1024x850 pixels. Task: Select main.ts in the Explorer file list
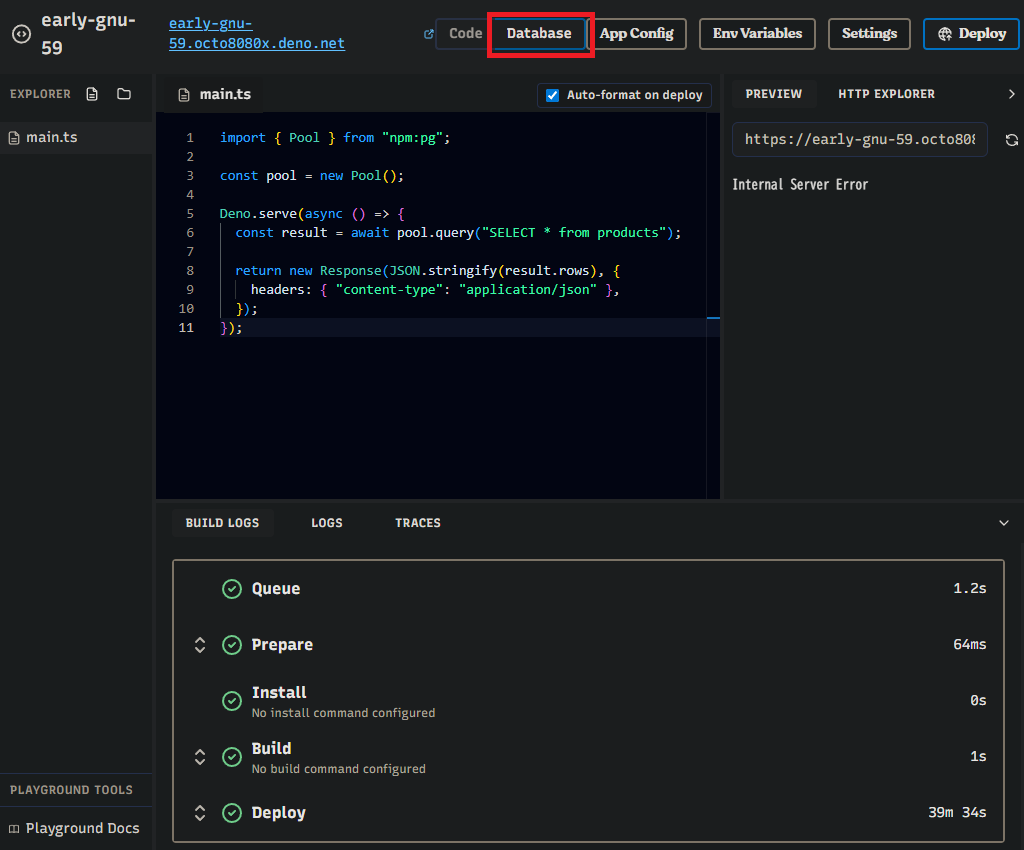pyautogui.click(x=51, y=138)
